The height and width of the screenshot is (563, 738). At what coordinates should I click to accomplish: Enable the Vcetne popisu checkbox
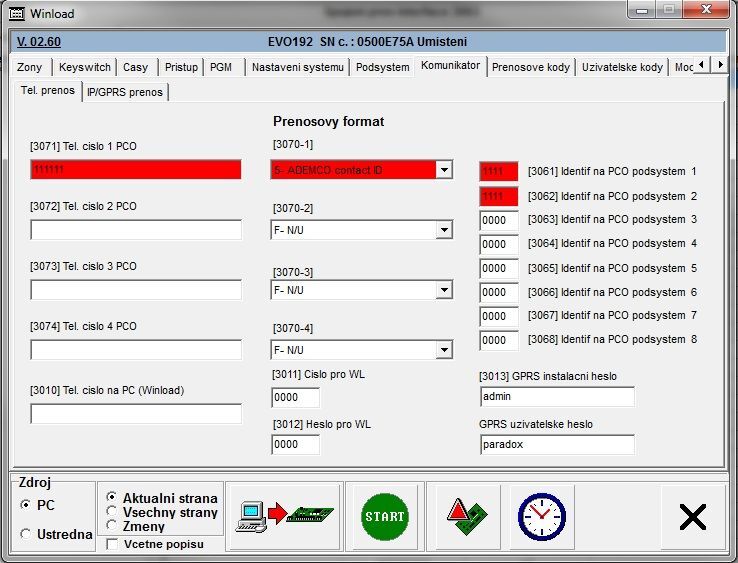(x=112, y=544)
